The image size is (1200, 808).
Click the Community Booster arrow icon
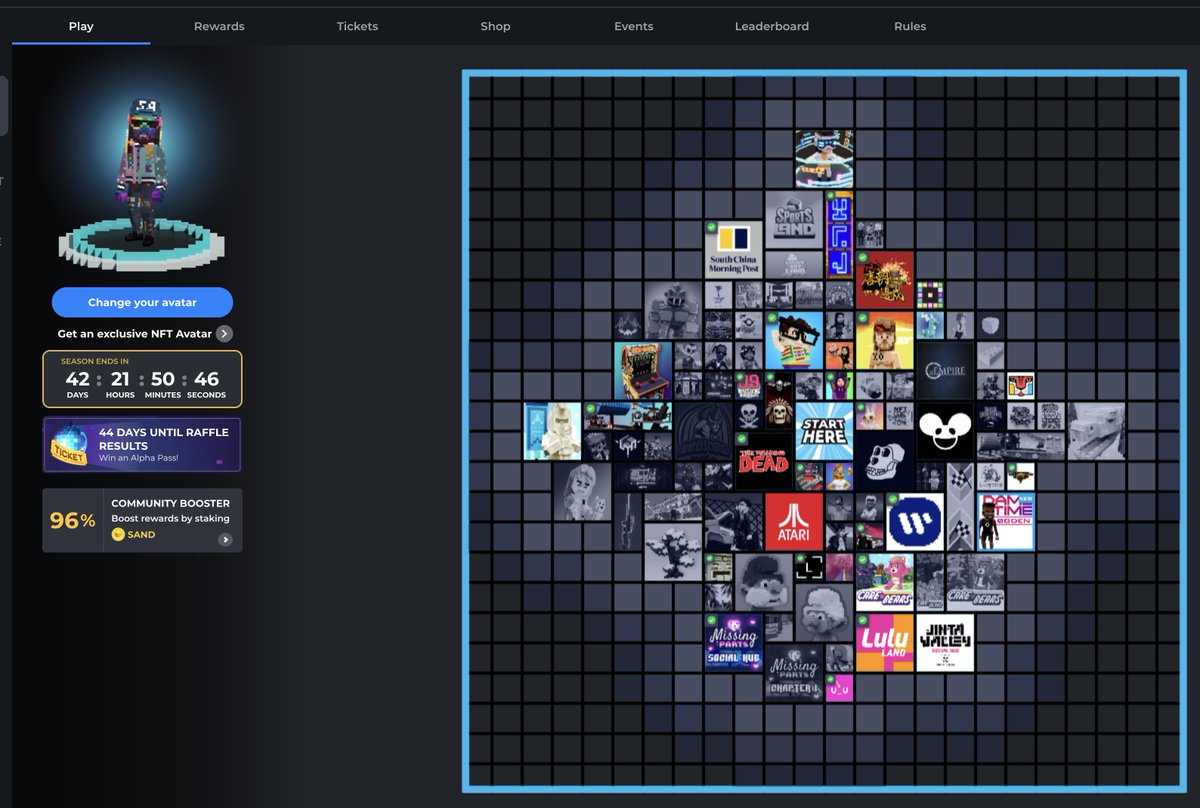point(225,539)
